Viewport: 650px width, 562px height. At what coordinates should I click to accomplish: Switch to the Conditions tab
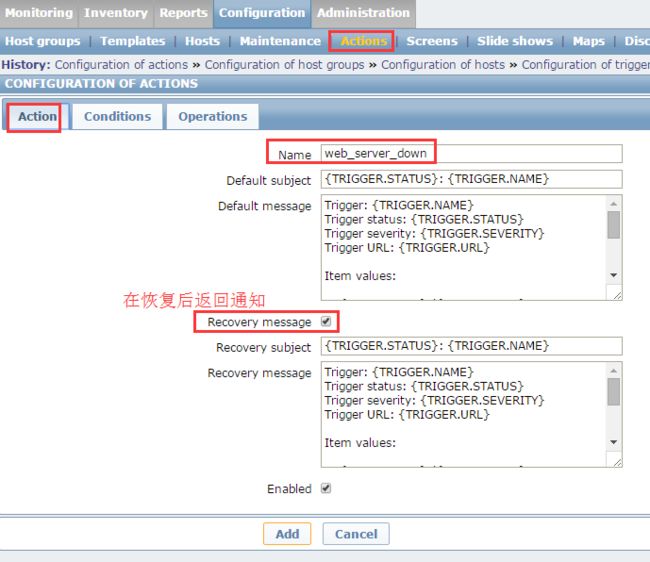coord(118,116)
